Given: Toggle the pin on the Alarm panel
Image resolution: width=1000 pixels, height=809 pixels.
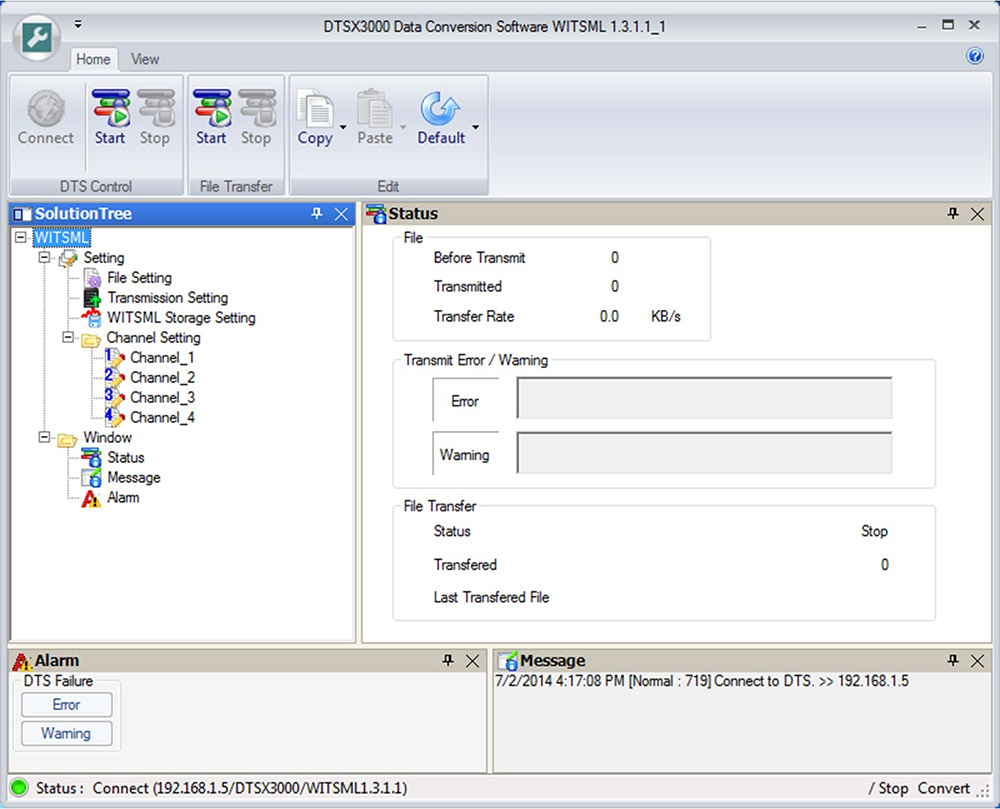Looking at the screenshot, I should click(x=448, y=660).
